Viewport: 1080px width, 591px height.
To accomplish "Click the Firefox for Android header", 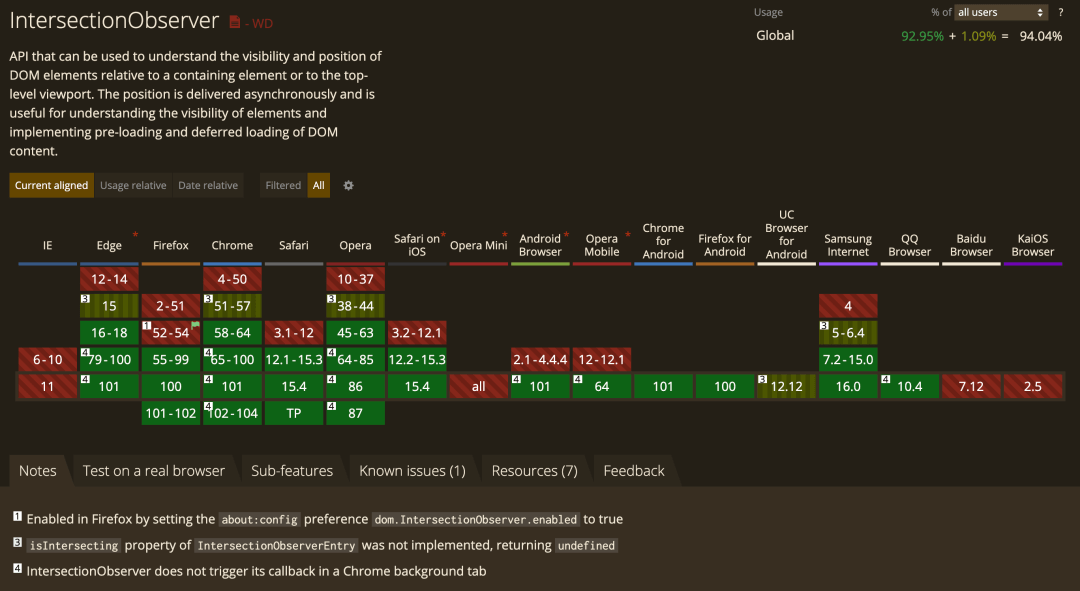I will pos(725,245).
